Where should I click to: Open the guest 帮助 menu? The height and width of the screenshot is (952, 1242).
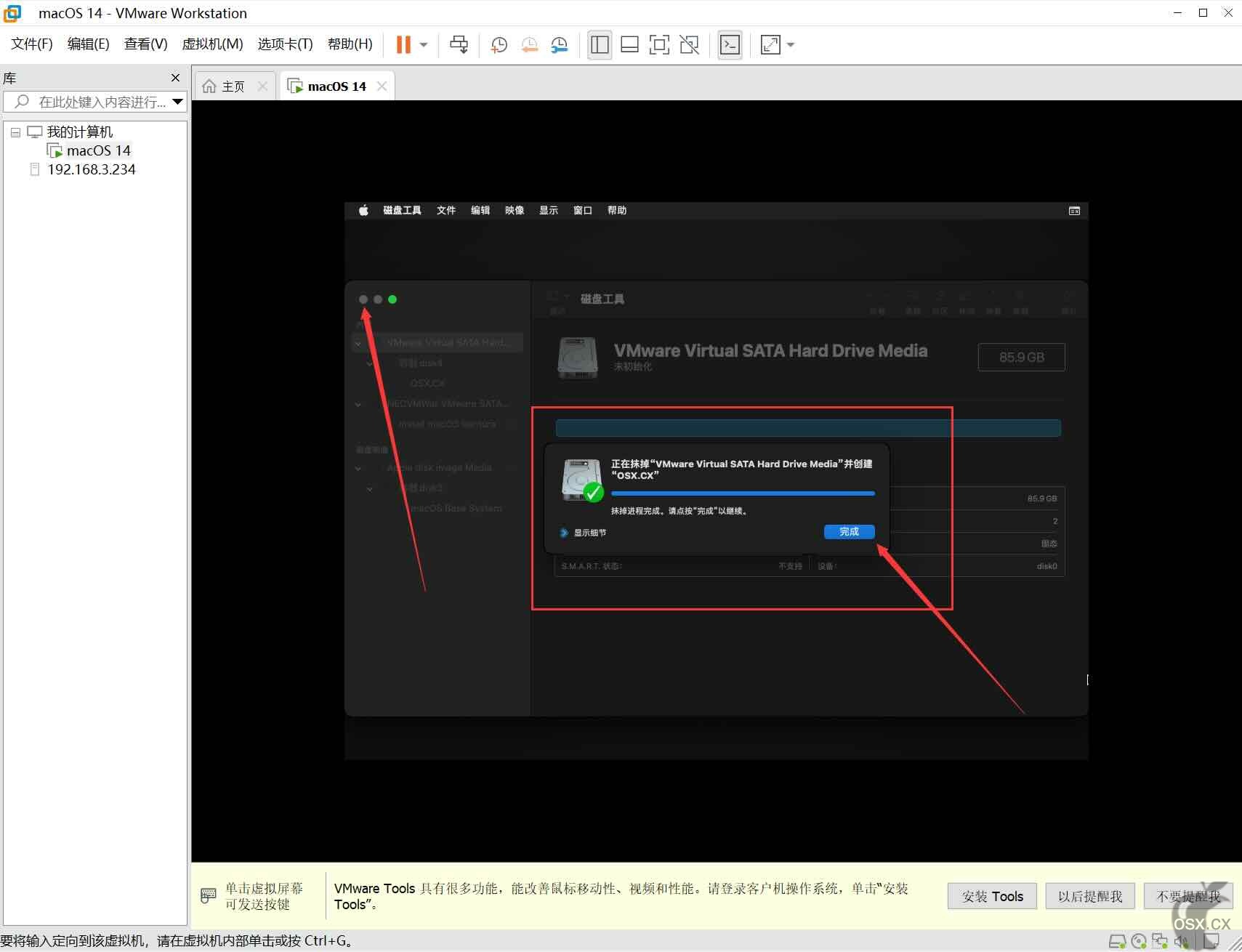pos(617,210)
